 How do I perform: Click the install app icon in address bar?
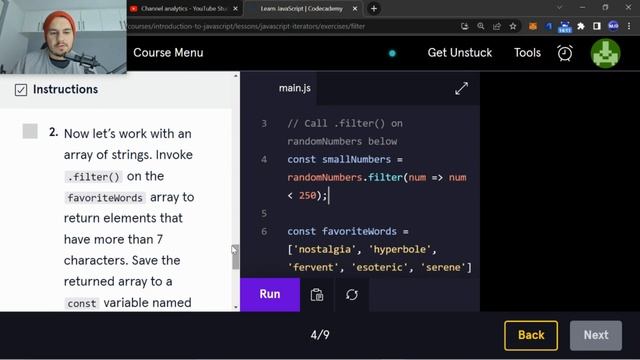464,27
